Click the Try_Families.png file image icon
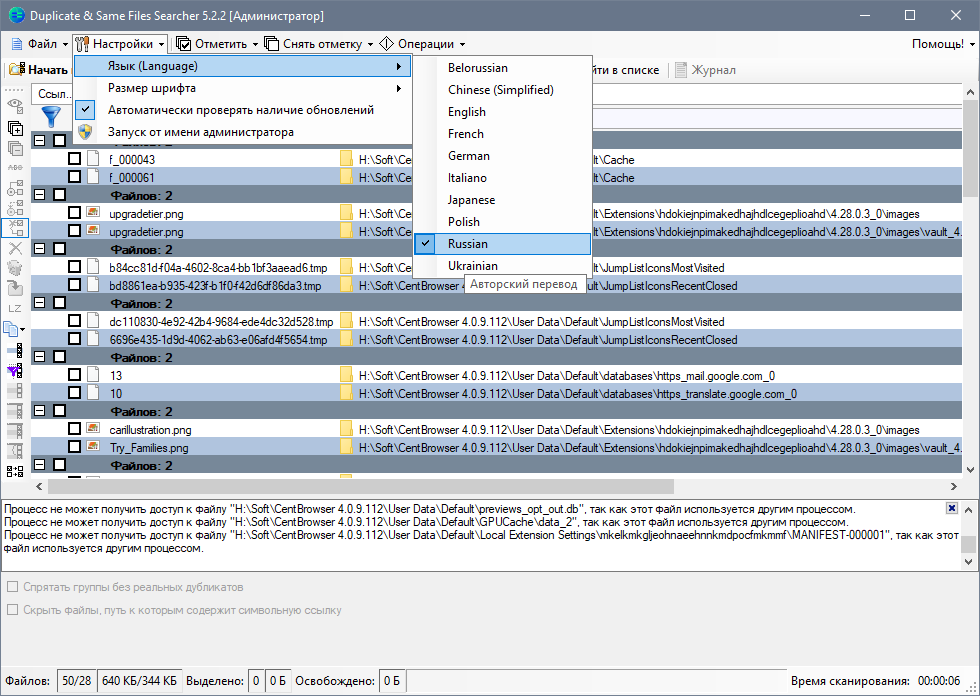This screenshot has width=980, height=696. (x=93, y=447)
